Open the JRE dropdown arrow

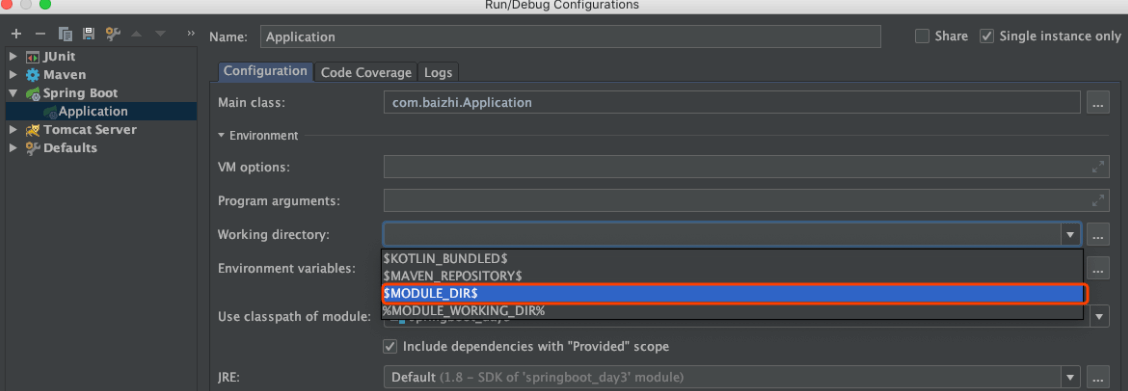click(x=1070, y=377)
